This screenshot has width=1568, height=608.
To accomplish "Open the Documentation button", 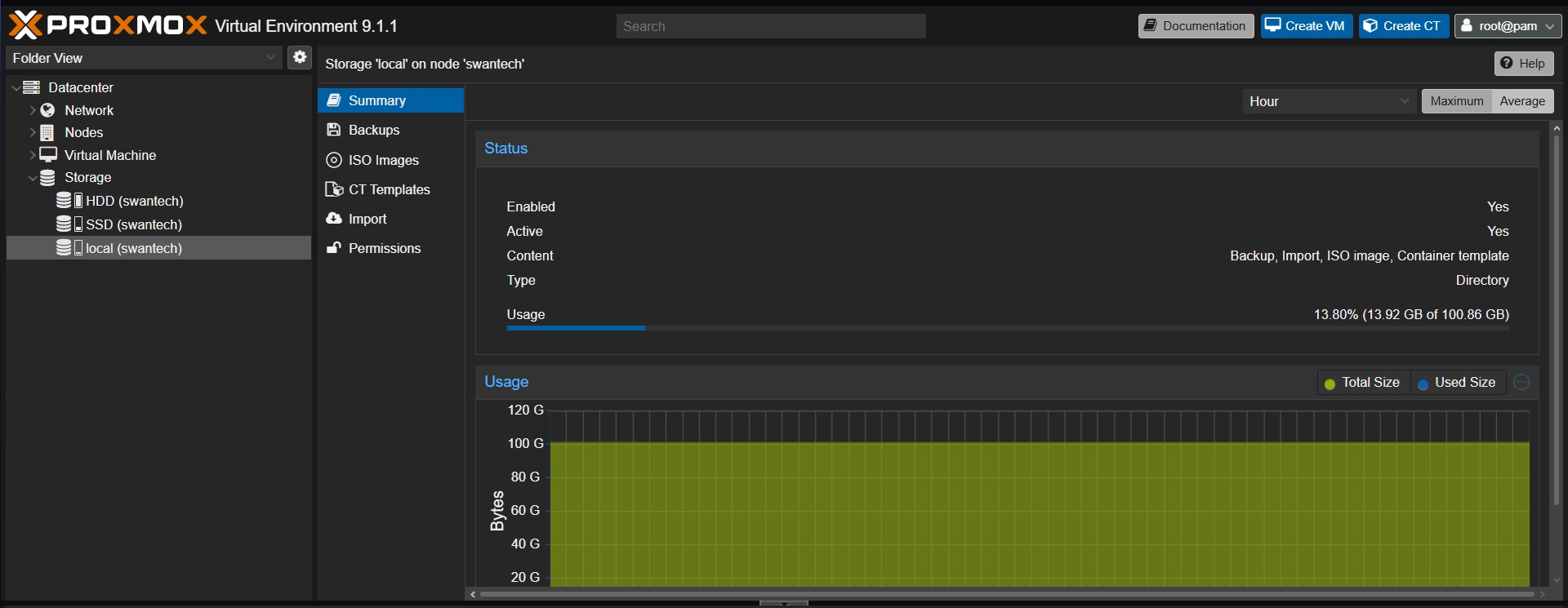I will [1196, 26].
